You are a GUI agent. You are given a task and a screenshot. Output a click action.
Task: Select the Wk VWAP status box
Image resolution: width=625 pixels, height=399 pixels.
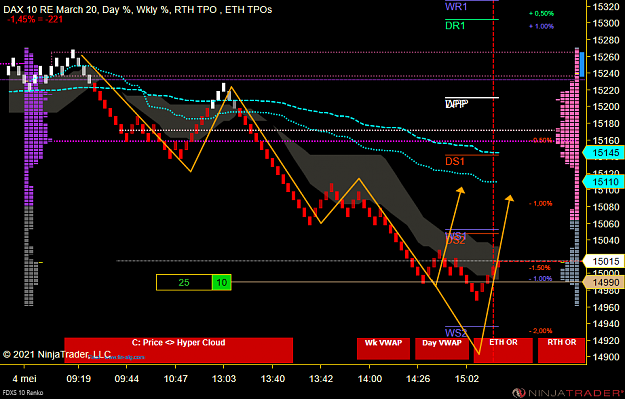coord(383,348)
